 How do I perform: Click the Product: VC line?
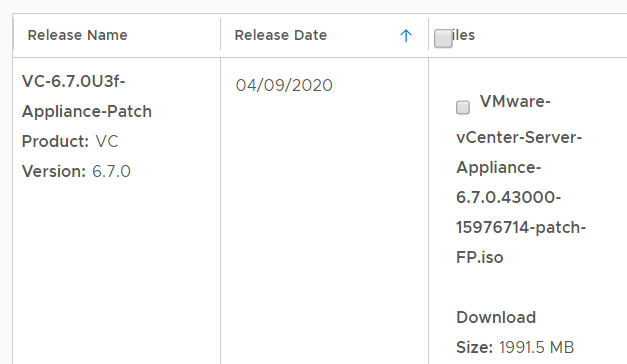coord(70,142)
